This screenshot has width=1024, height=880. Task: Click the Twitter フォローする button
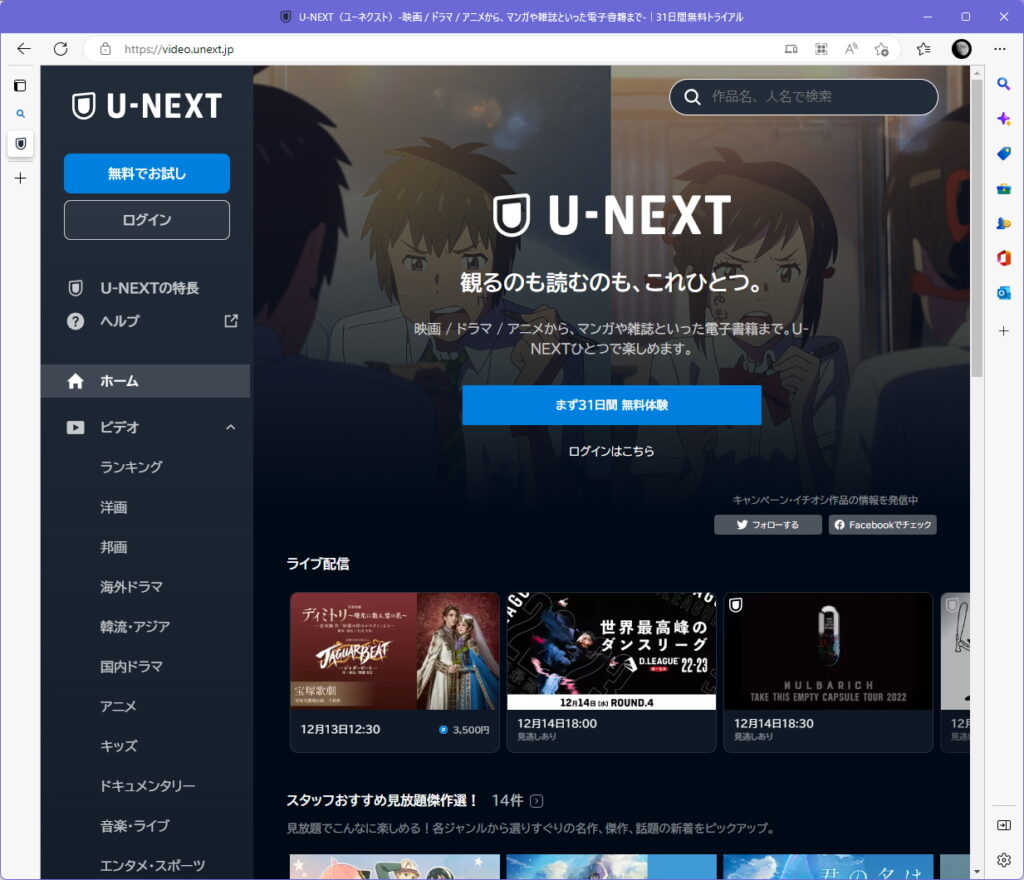click(768, 525)
